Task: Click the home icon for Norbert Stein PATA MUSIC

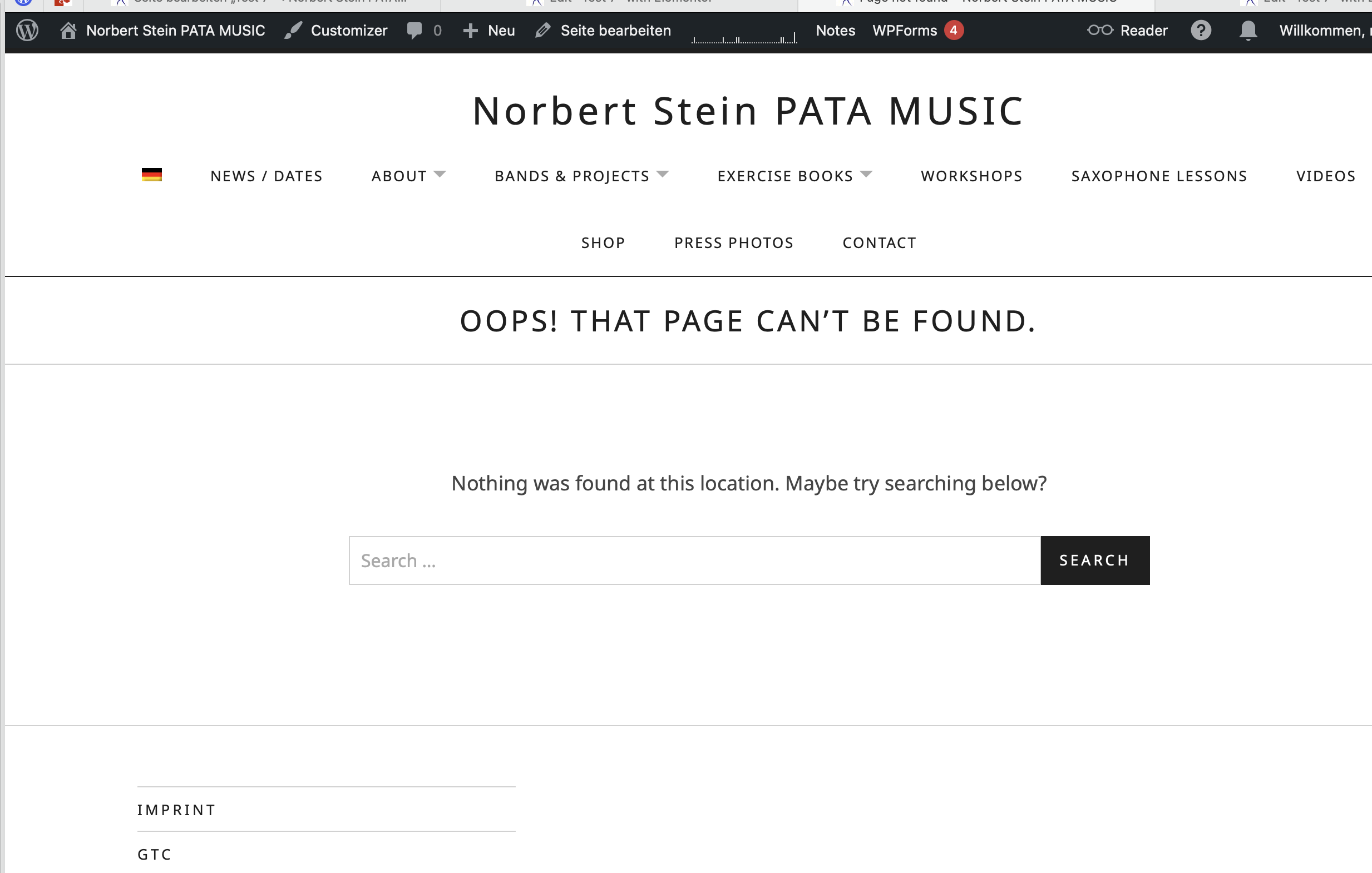Action: pos(68,30)
